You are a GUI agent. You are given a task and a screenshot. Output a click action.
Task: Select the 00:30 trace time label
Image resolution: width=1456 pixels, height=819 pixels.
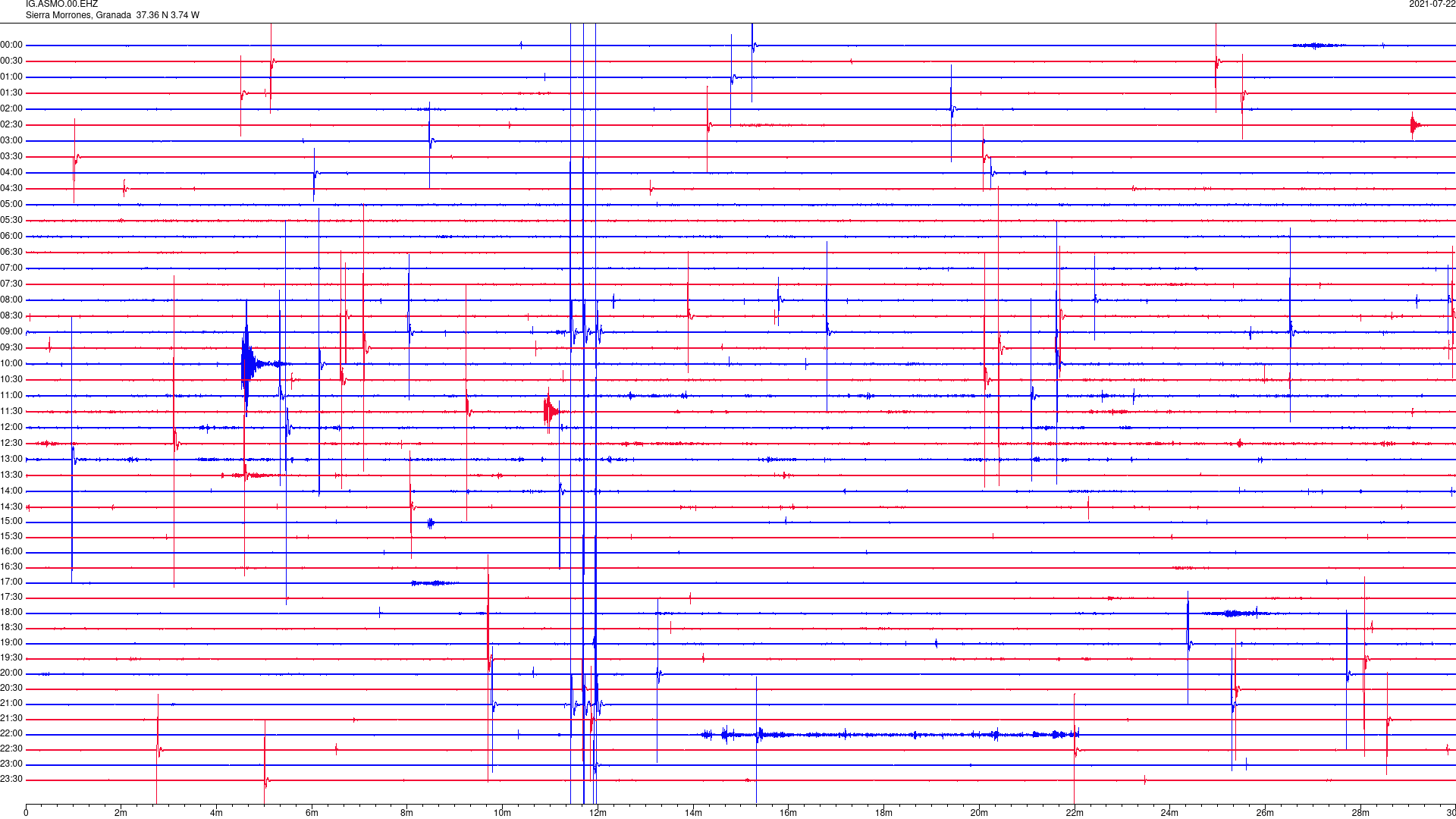point(11,61)
